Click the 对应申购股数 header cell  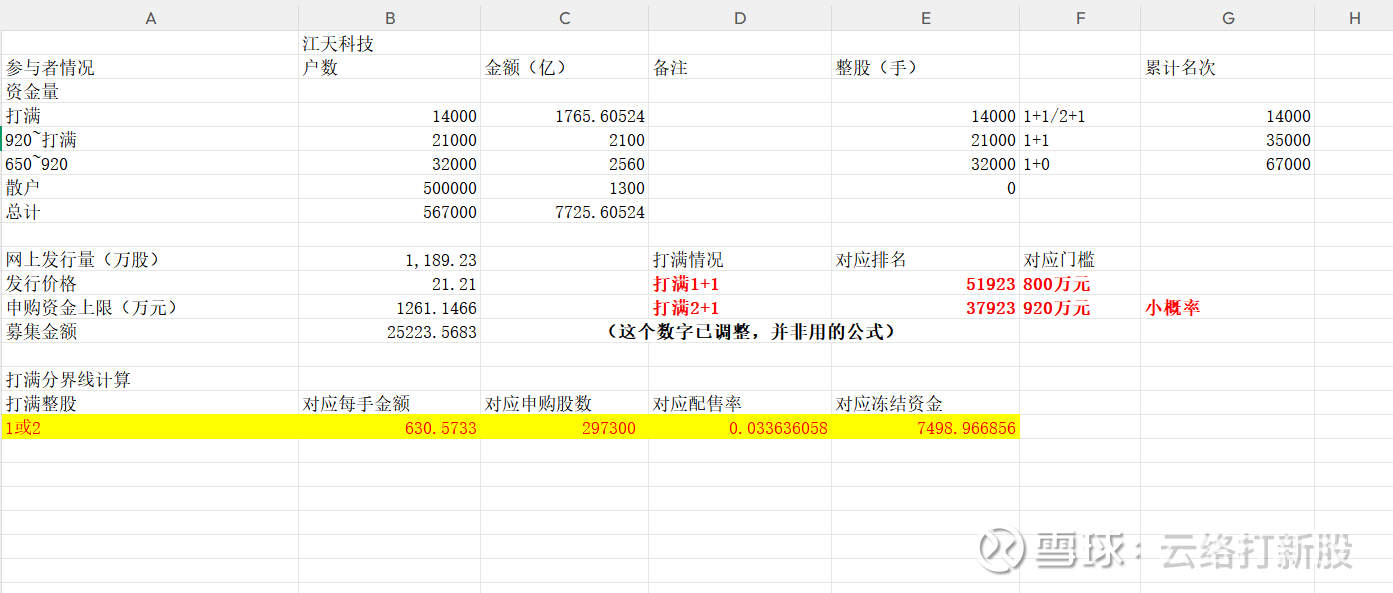click(564, 403)
